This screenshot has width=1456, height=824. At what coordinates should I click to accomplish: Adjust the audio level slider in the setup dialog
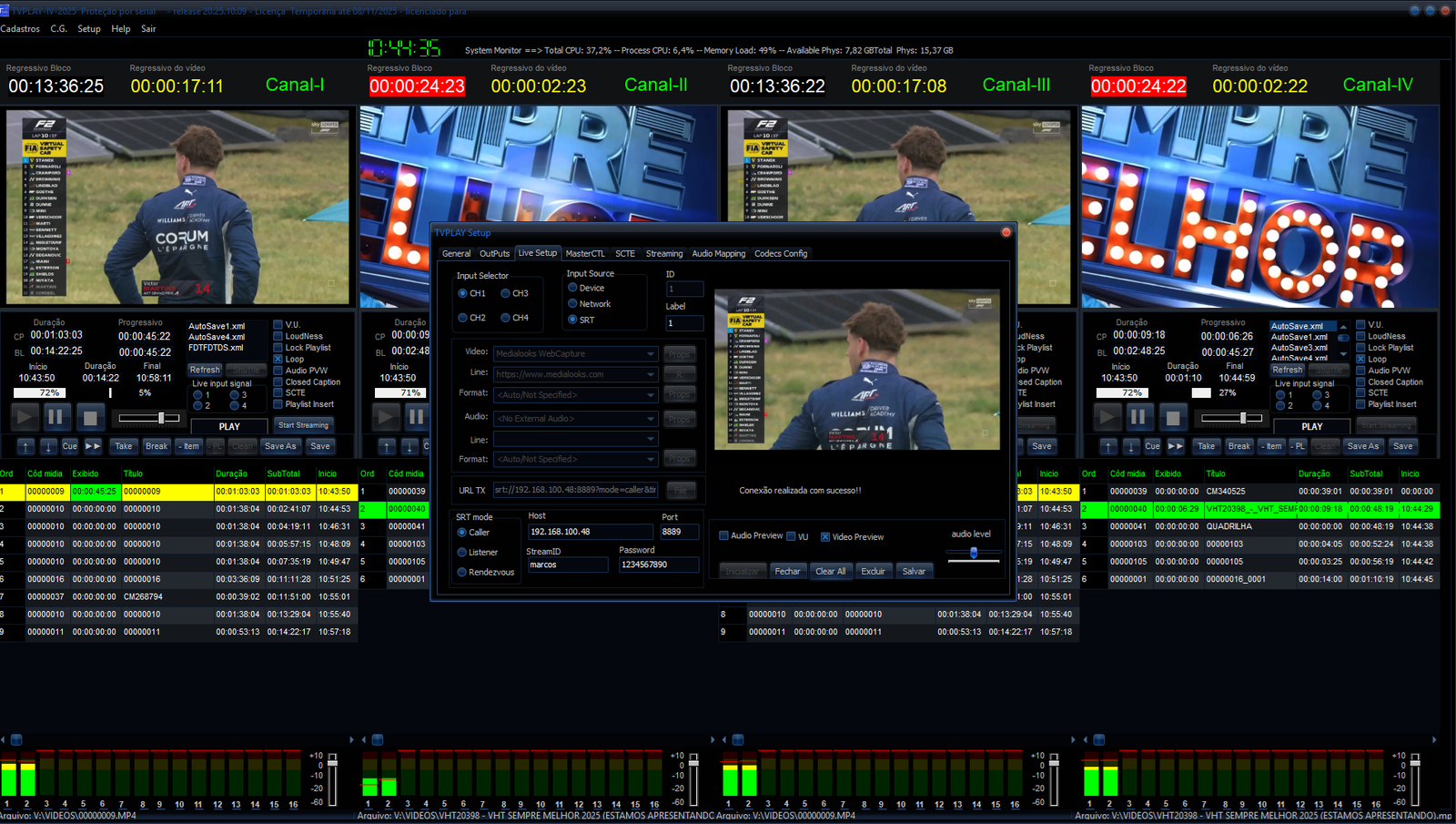(x=973, y=553)
